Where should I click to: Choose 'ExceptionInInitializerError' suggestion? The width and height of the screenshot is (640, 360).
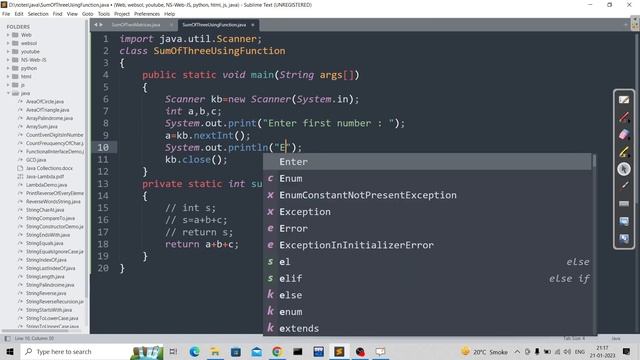click(427, 245)
